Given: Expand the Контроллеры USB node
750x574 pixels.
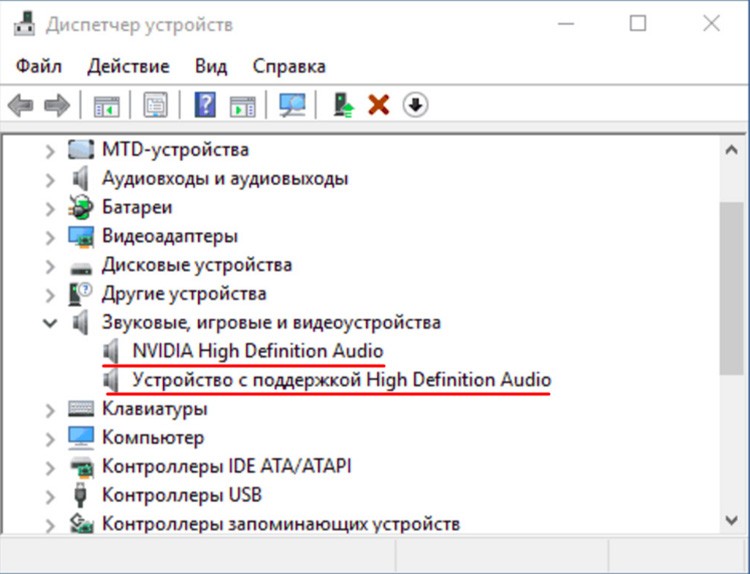Looking at the screenshot, I should point(50,497).
